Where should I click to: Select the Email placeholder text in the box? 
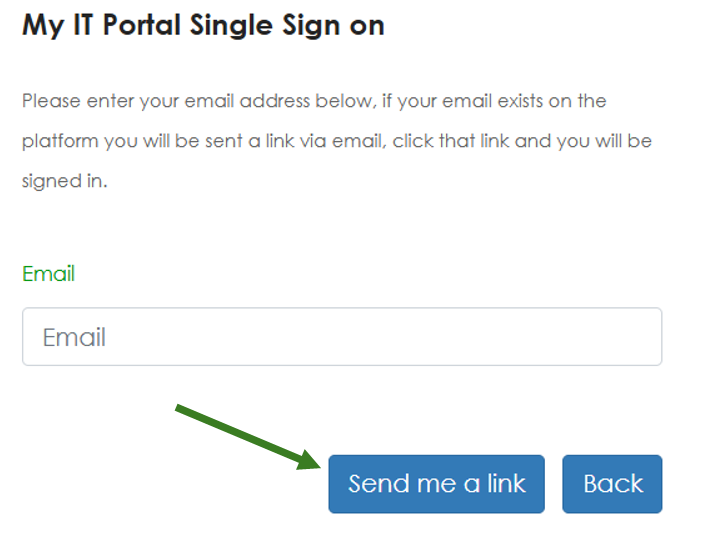(74, 337)
